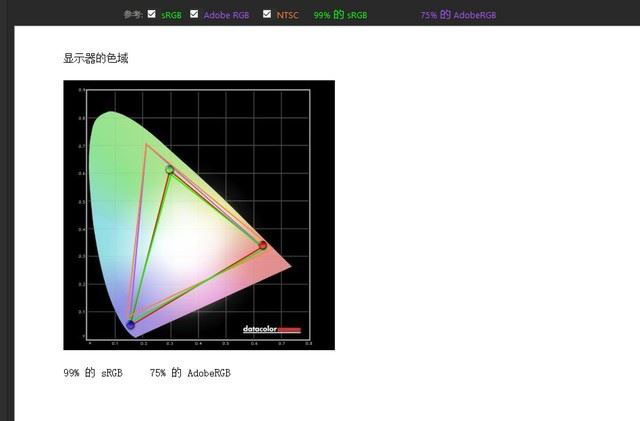Select the green "99% 的 sRGB" result text

click(340, 15)
